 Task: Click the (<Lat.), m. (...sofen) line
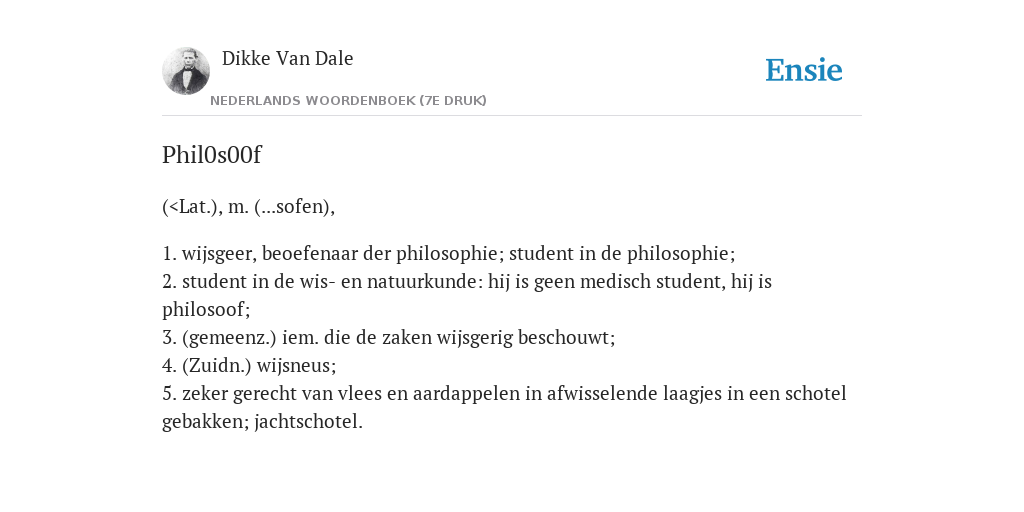(248, 206)
